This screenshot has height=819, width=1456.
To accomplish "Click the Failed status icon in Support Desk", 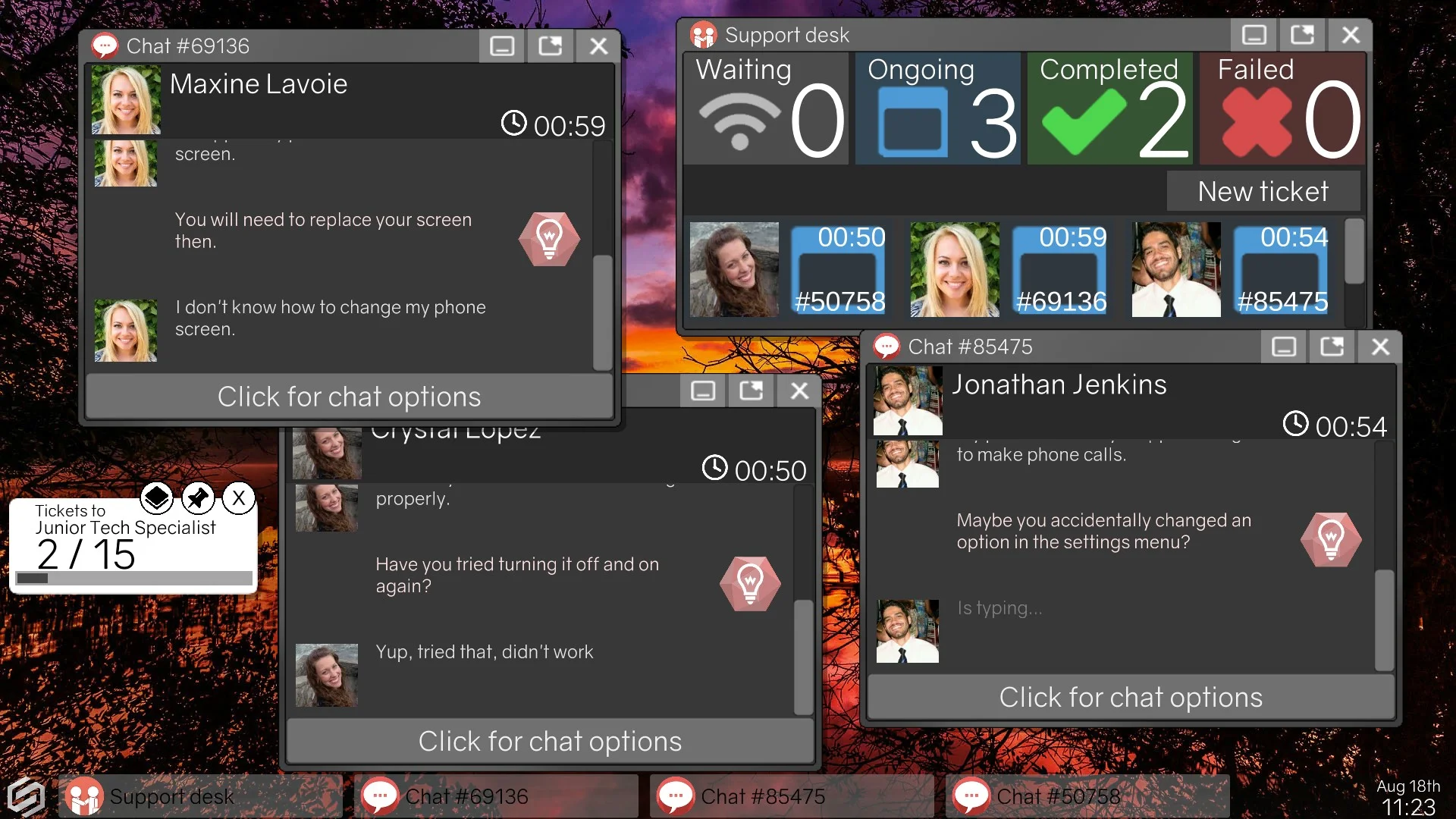I will pyautogui.click(x=1254, y=119).
